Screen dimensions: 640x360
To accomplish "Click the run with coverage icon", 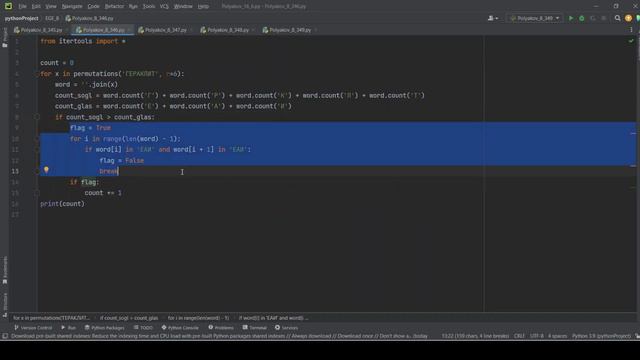I will coord(593,18).
